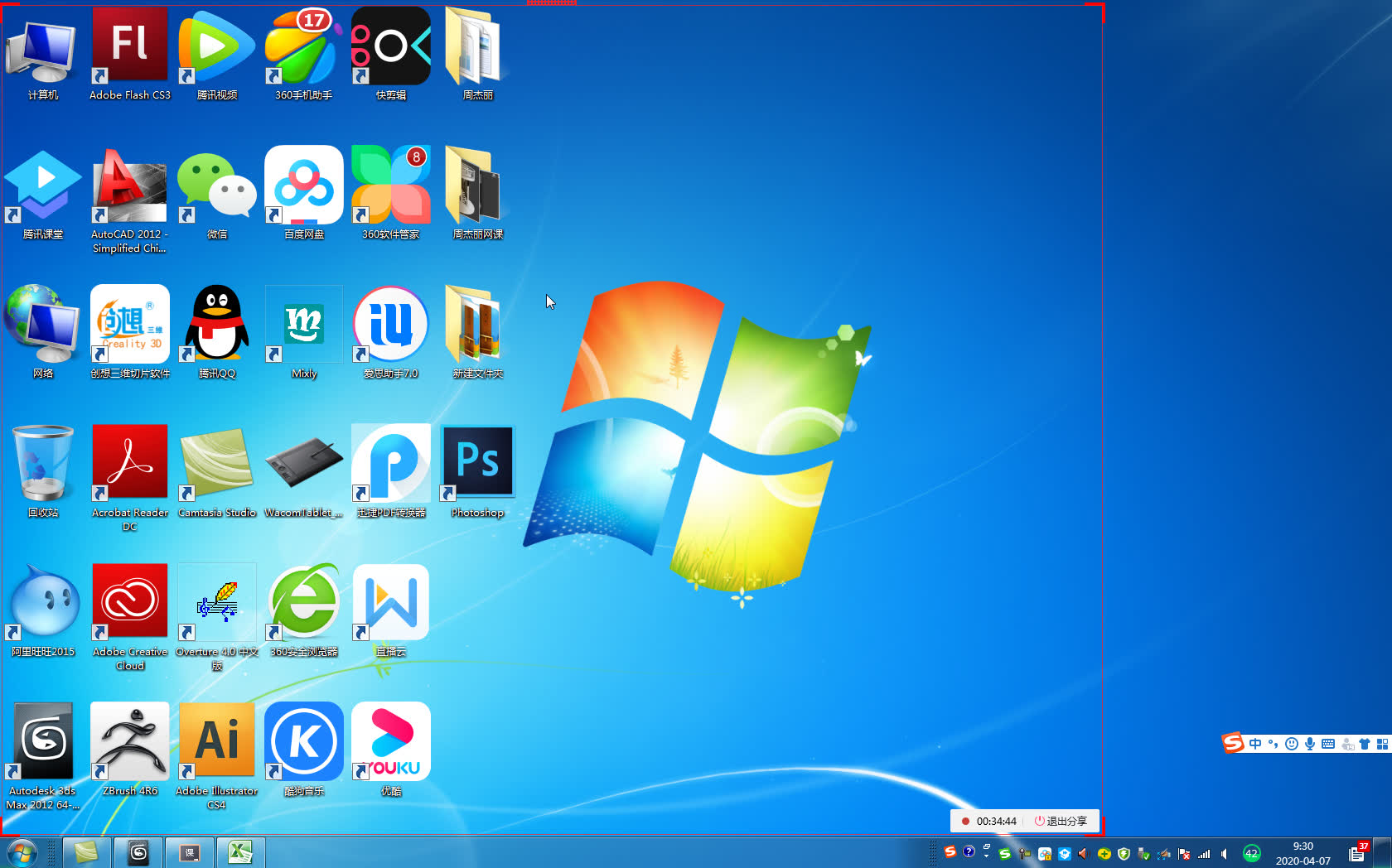Open ZBrush 4R6 desktop shortcut
This screenshot has width=1392, height=868.
pos(130,750)
